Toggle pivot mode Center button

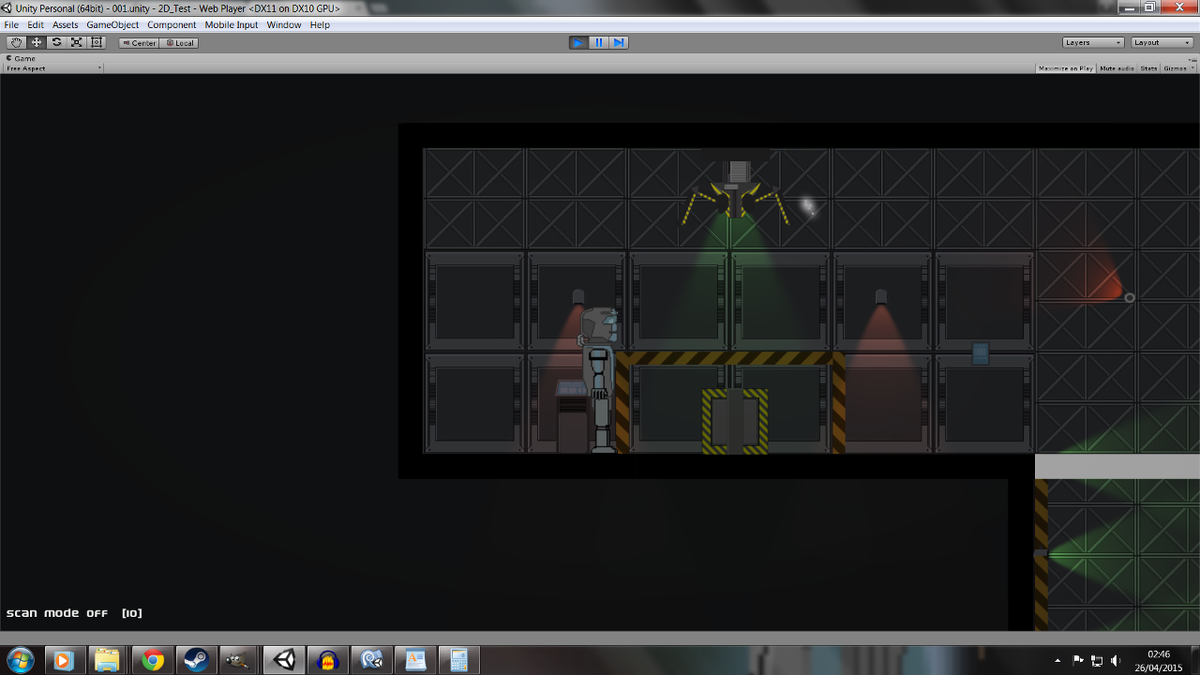[x=139, y=43]
